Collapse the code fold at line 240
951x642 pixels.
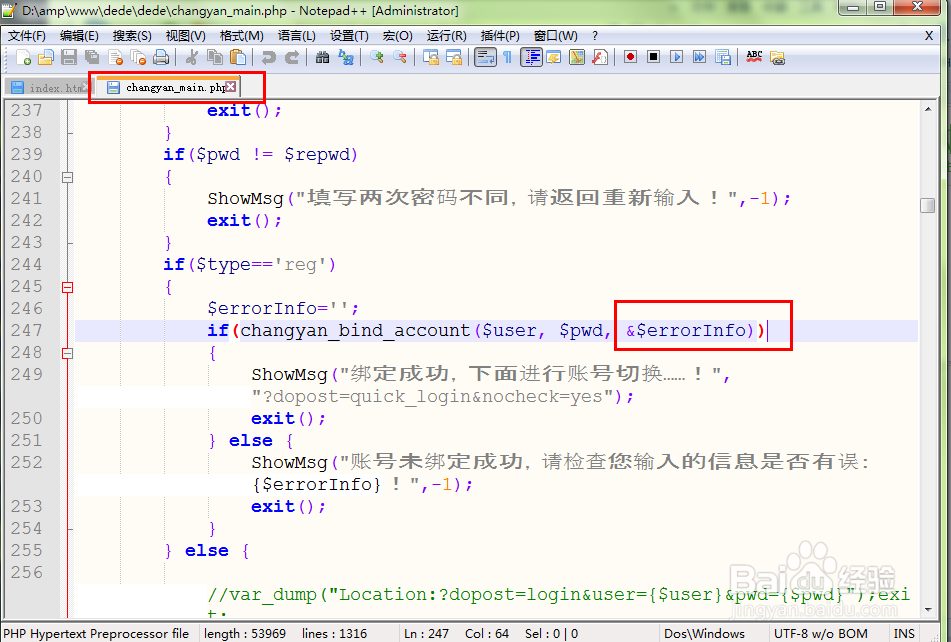click(67, 178)
